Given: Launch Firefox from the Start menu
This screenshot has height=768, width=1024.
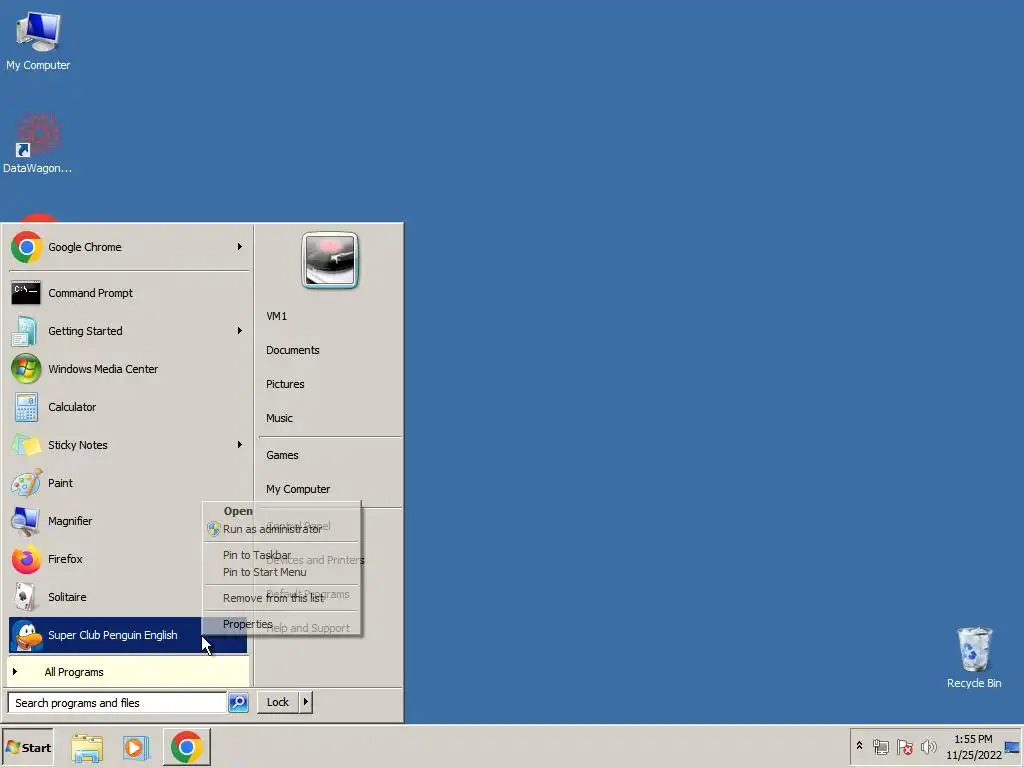Looking at the screenshot, I should [x=104, y=559].
